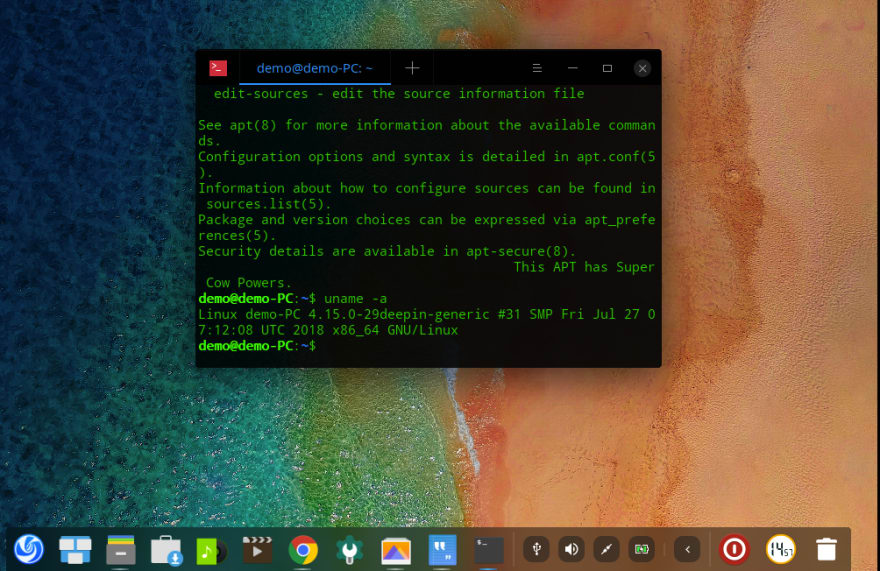Image resolution: width=880 pixels, height=571 pixels.
Task: Open the clock showing 14:57
Action: [780, 549]
